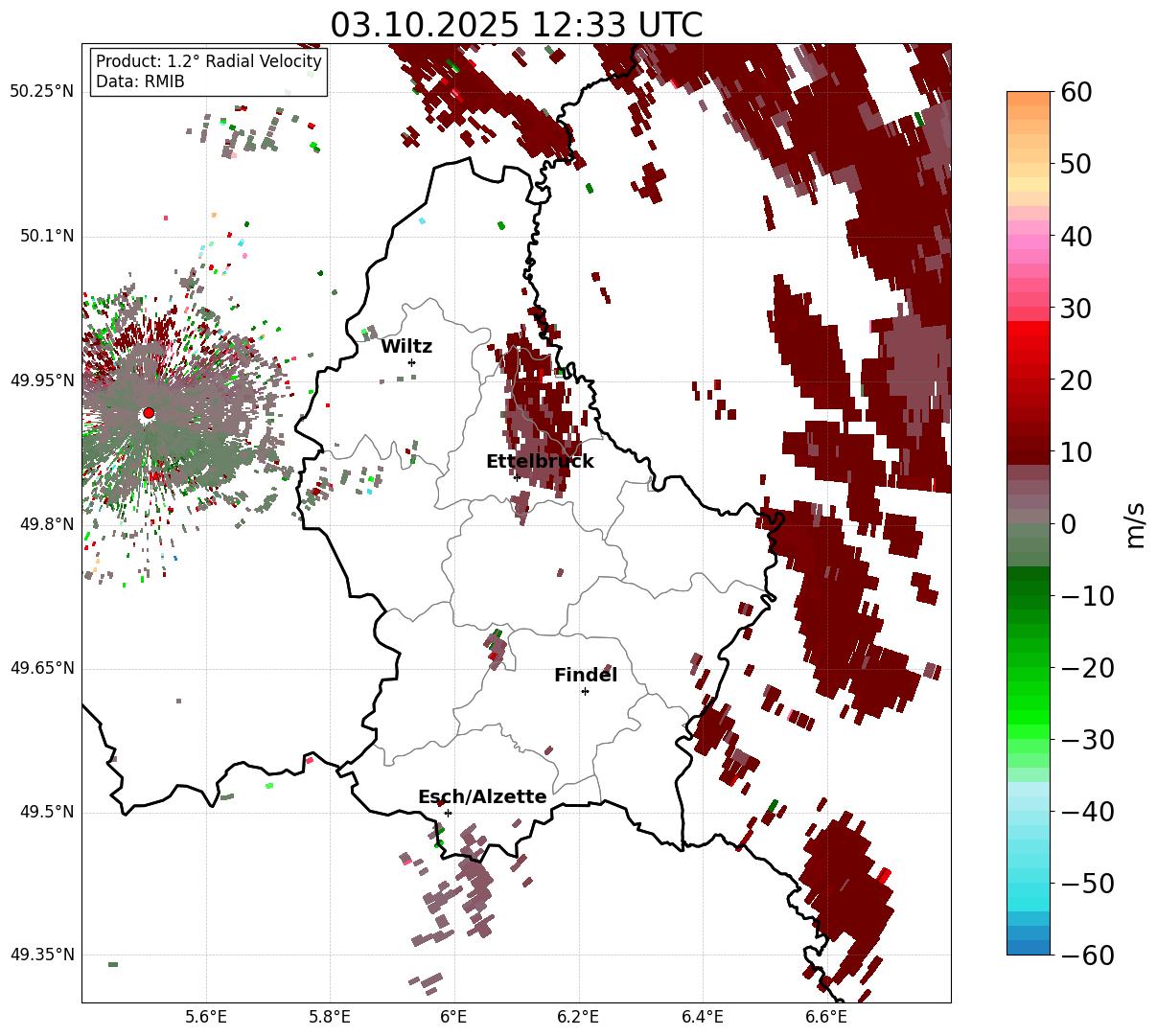Click the Data: RMIB label

[140, 82]
